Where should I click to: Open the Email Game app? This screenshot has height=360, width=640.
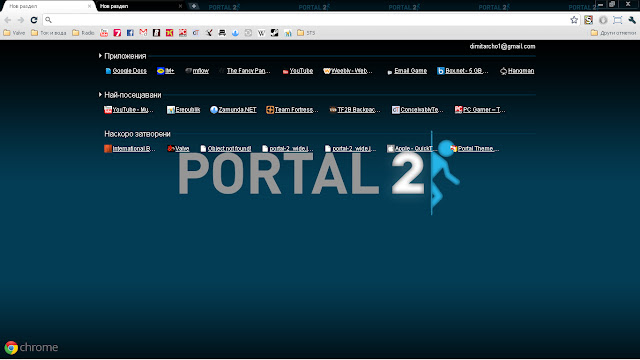click(407, 71)
